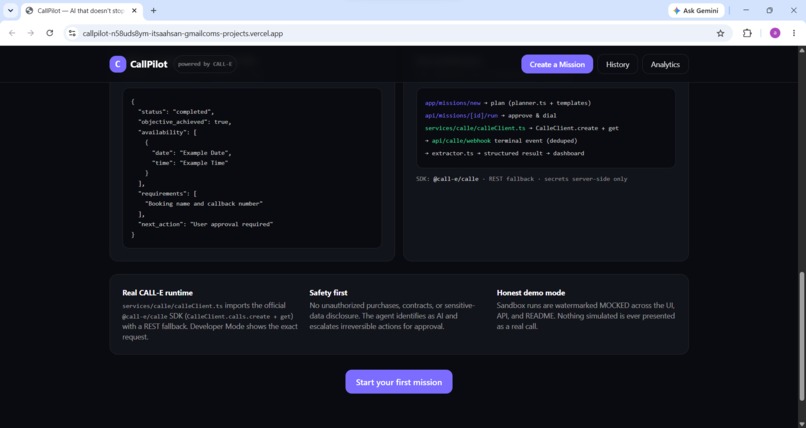Click the "next_action" JSON line
The width and height of the screenshot is (806, 428).
tap(206, 224)
